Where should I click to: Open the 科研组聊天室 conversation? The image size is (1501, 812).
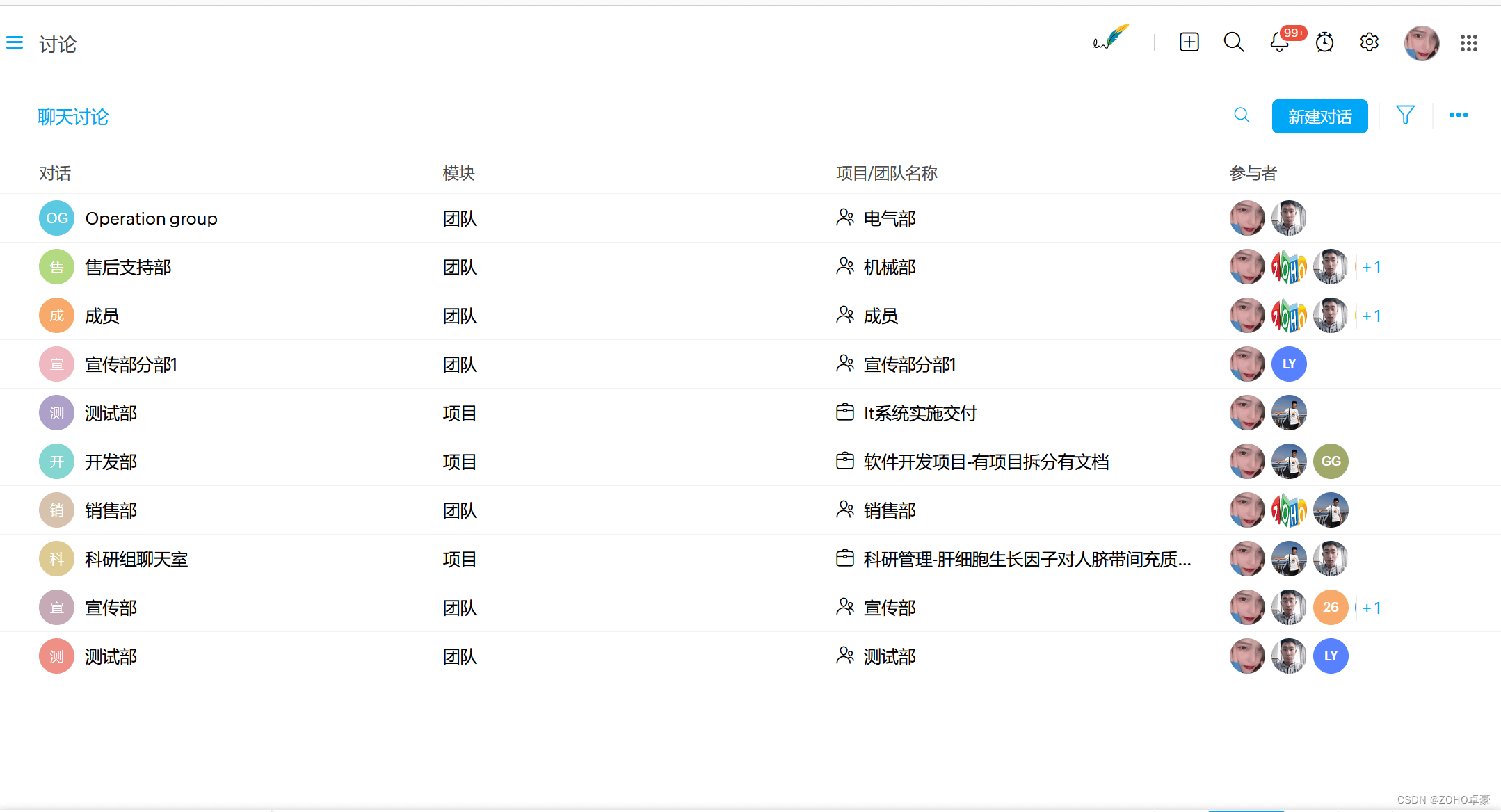tap(136, 560)
